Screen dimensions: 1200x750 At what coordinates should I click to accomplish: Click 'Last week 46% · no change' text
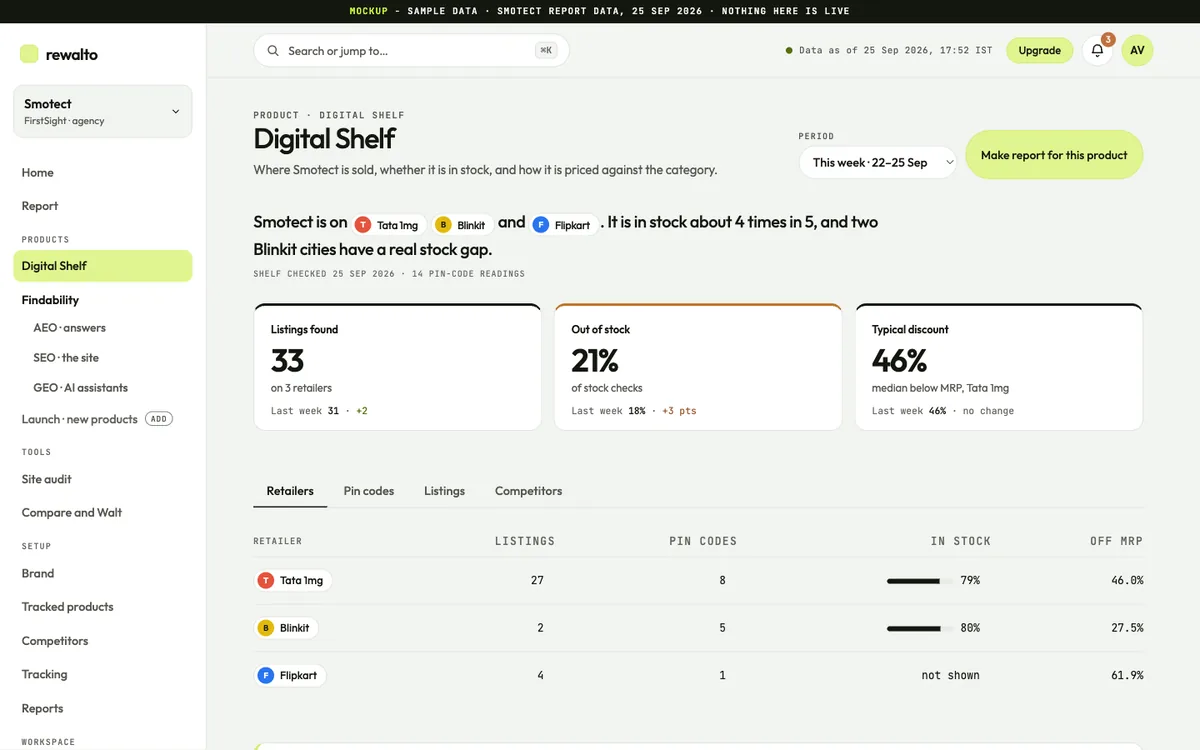(x=943, y=411)
